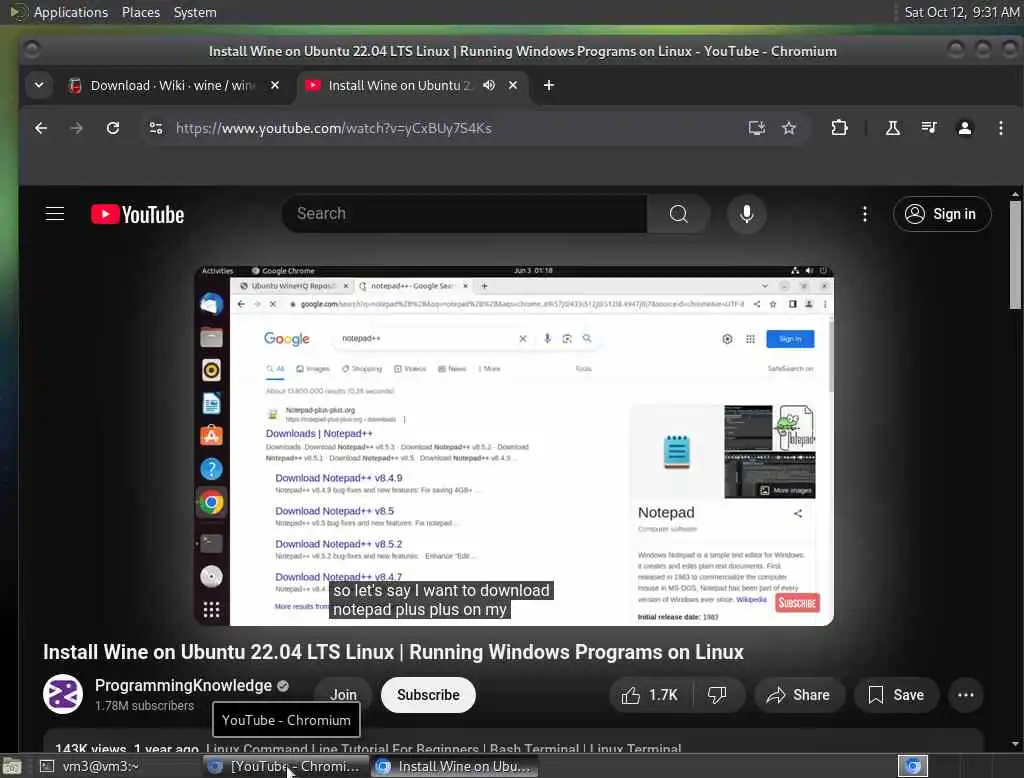The height and width of the screenshot is (778, 1024).
Task: Open the Applications menu
Action: tap(71, 12)
